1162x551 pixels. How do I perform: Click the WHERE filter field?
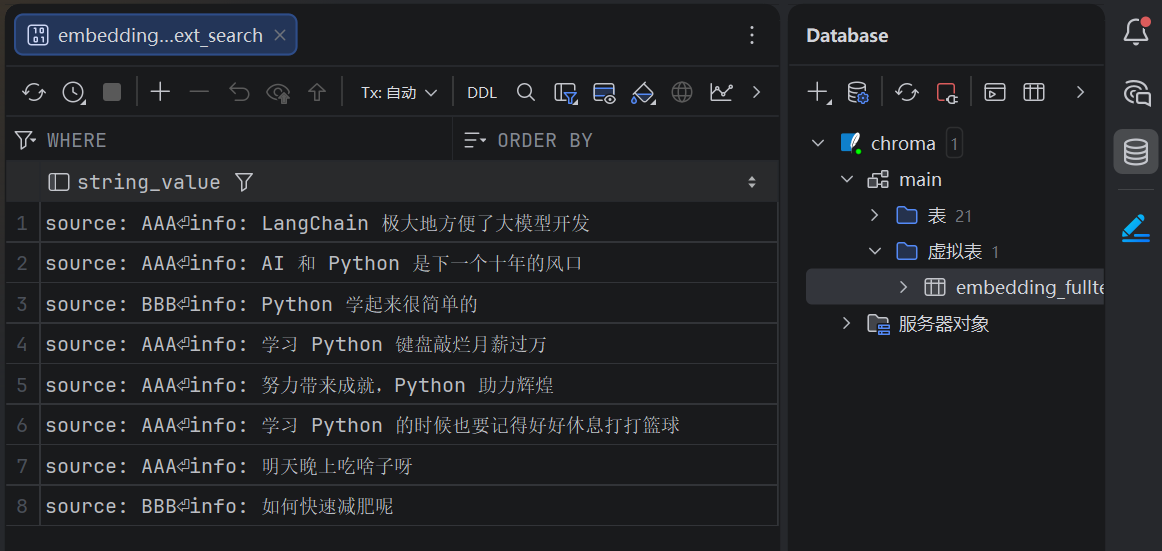tap(245, 140)
